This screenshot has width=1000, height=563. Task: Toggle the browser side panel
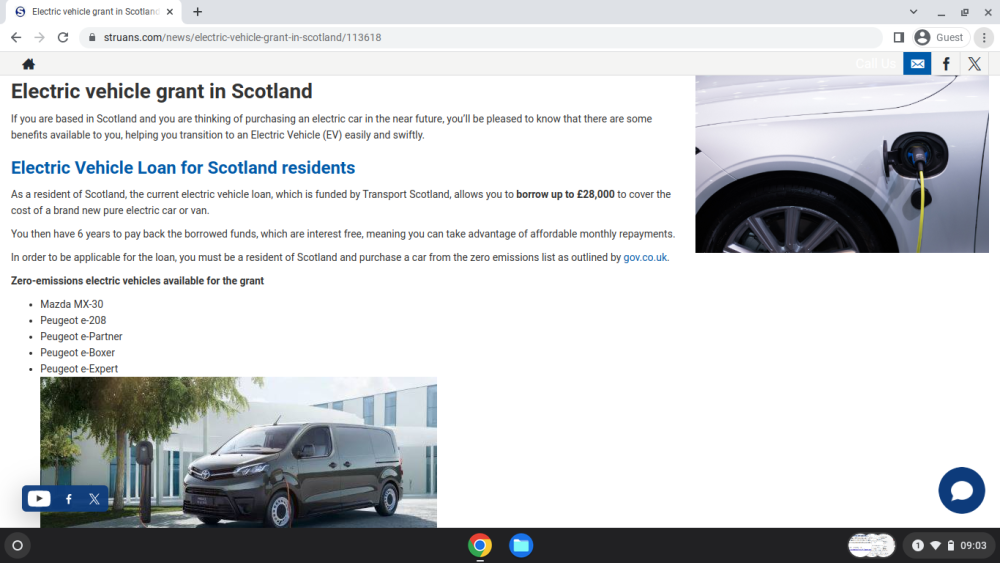(x=899, y=38)
